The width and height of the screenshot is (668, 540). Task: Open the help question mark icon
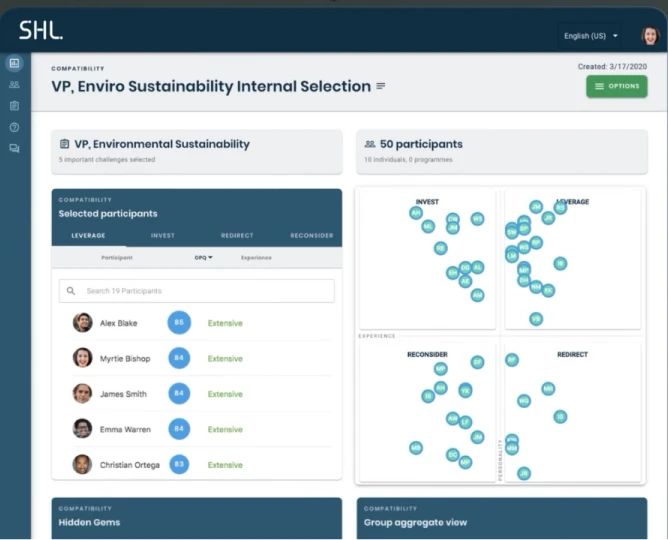tap(14, 127)
